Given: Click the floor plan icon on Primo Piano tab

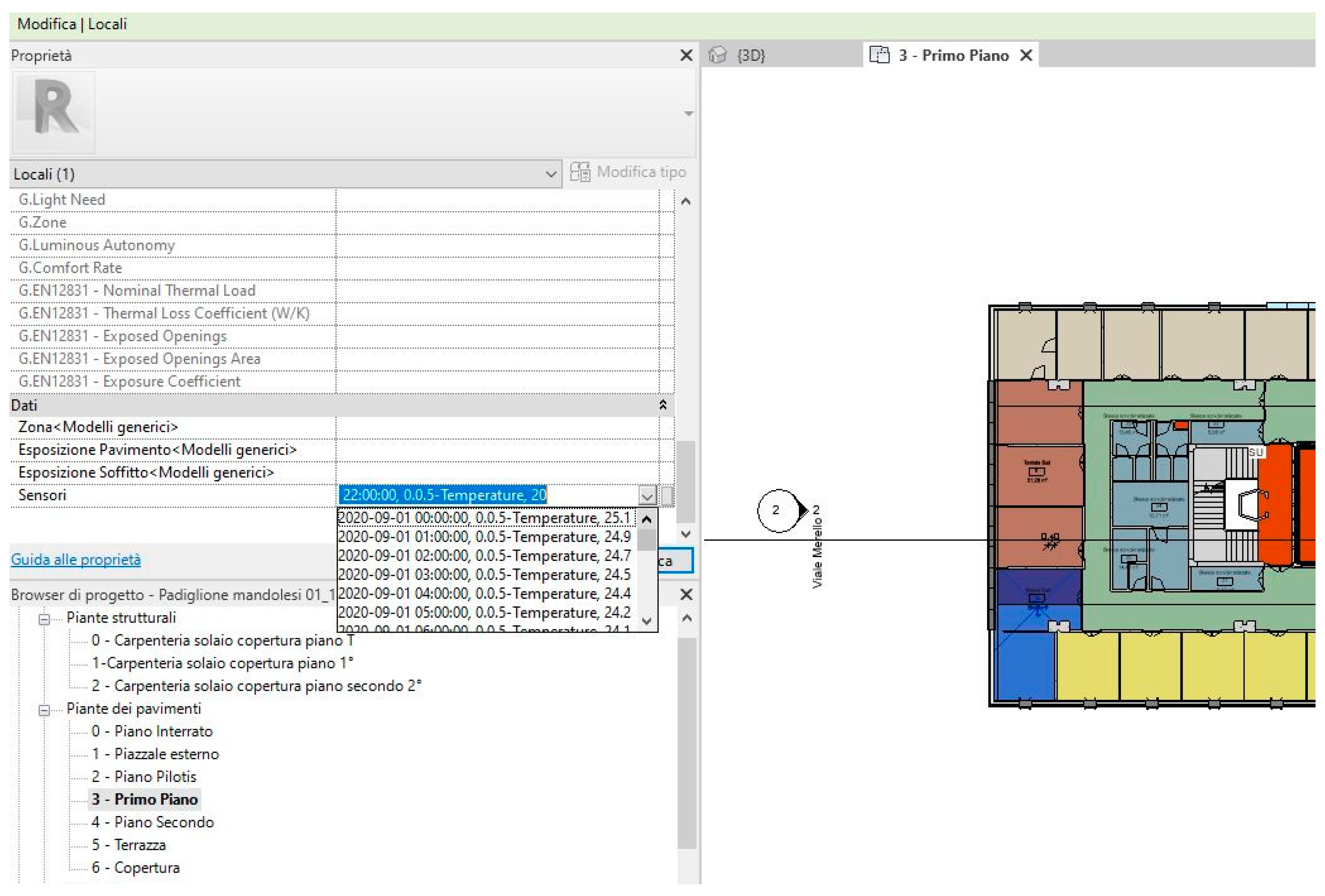Looking at the screenshot, I should coord(879,55).
